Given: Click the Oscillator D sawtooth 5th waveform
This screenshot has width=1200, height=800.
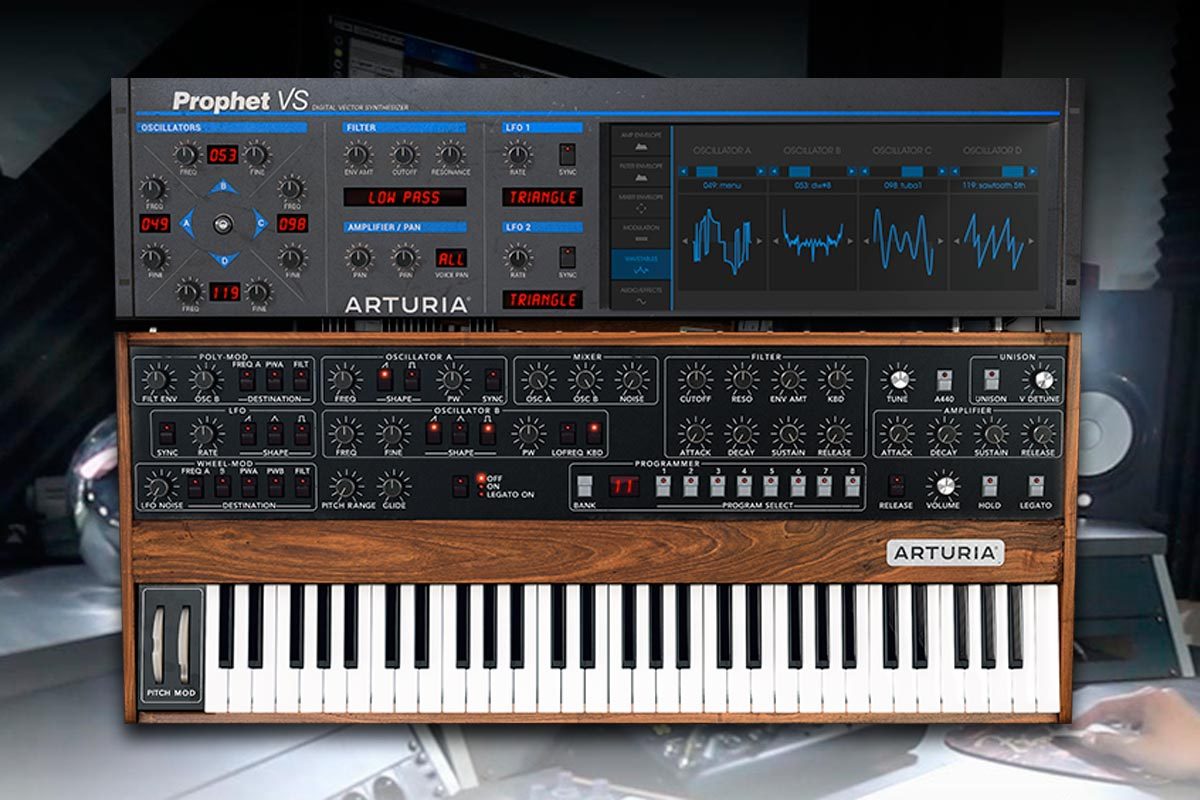Looking at the screenshot, I should click(x=993, y=240).
